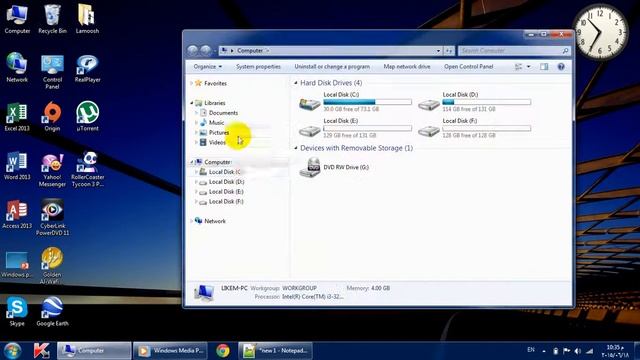
Task: Open Google Chrome from the taskbar
Action: (223, 351)
